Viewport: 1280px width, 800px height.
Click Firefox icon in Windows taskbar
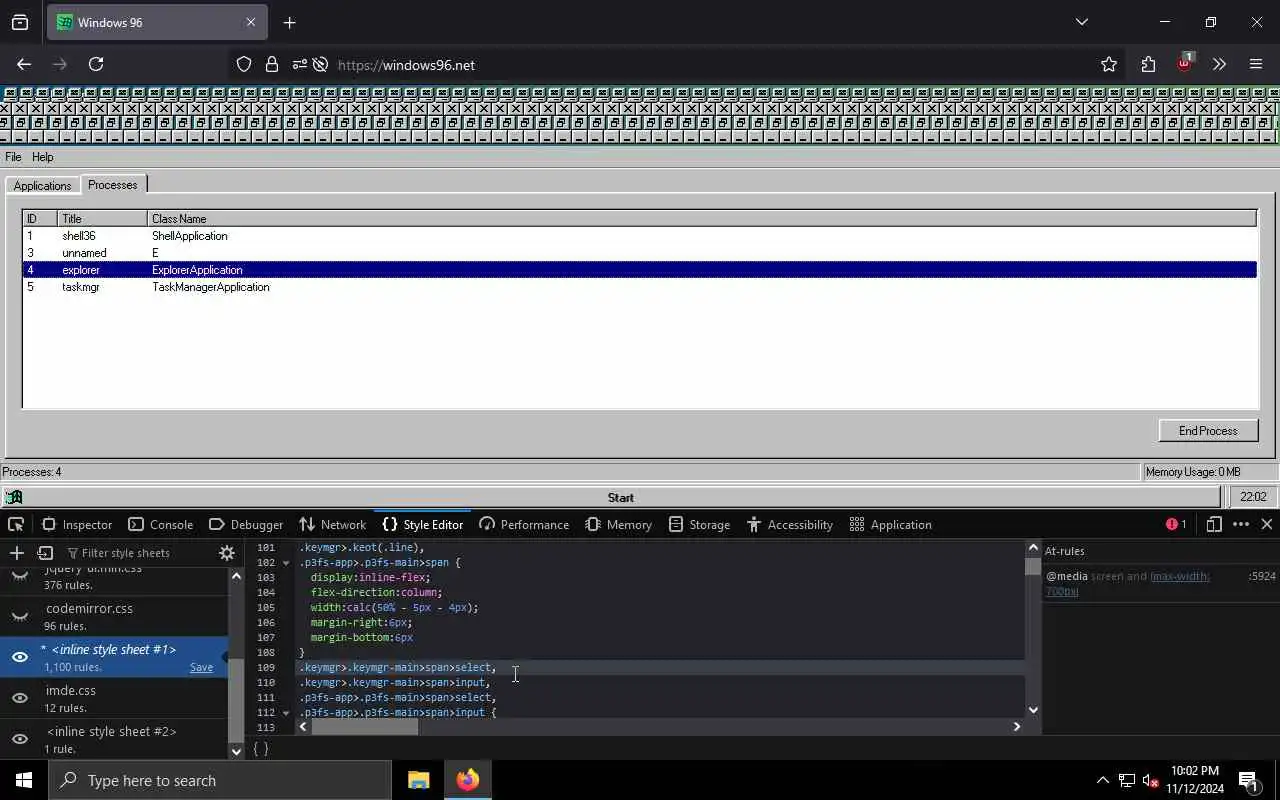click(467, 780)
